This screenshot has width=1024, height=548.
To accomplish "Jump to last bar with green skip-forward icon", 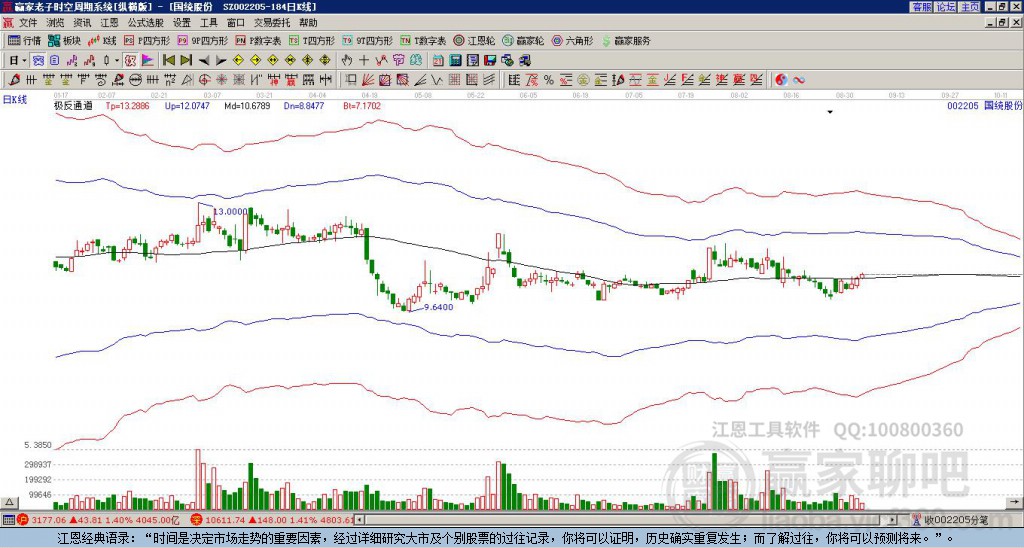I will pyautogui.click(x=186, y=61).
